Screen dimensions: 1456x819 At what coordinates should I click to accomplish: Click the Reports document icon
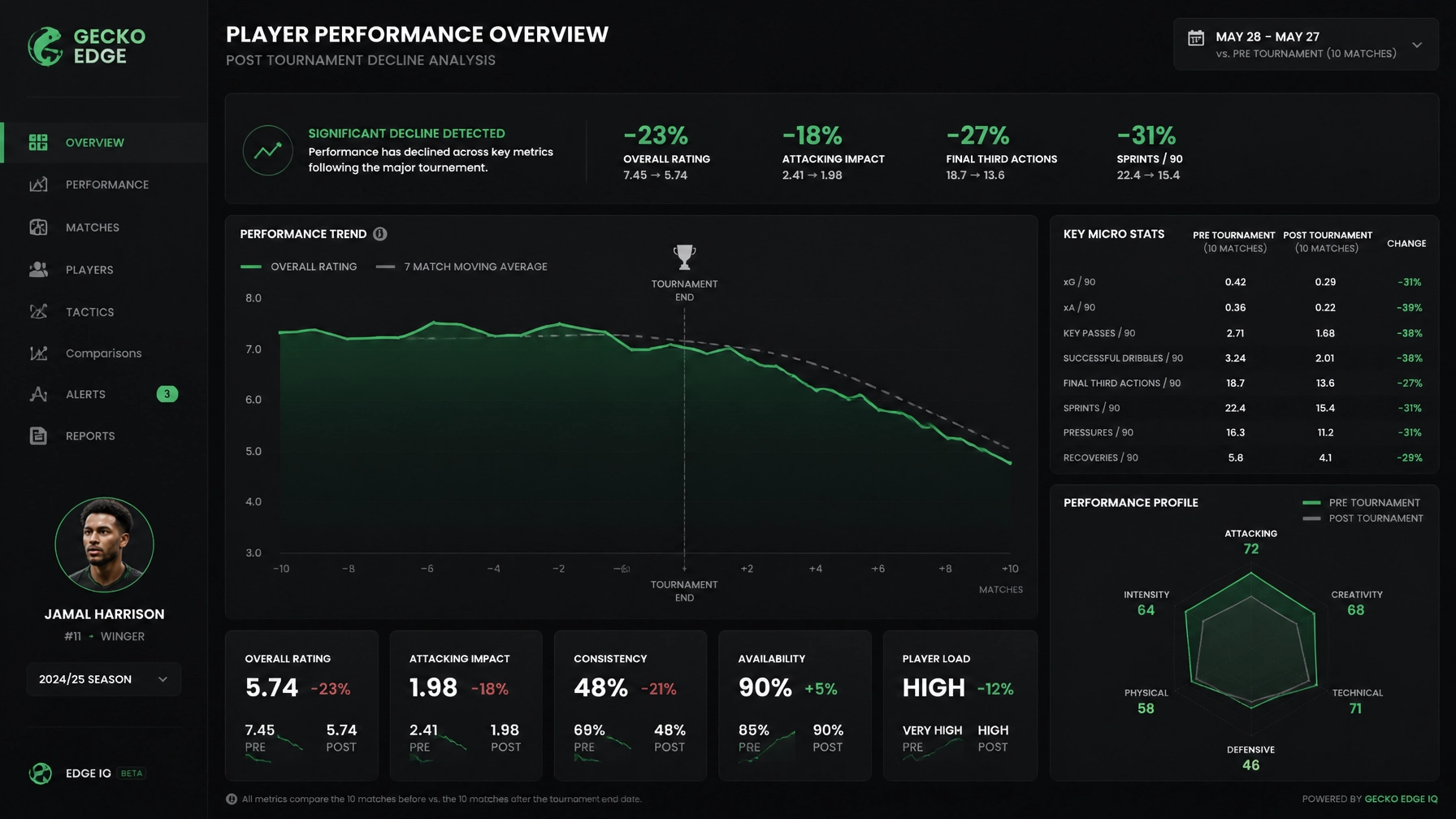pos(38,436)
